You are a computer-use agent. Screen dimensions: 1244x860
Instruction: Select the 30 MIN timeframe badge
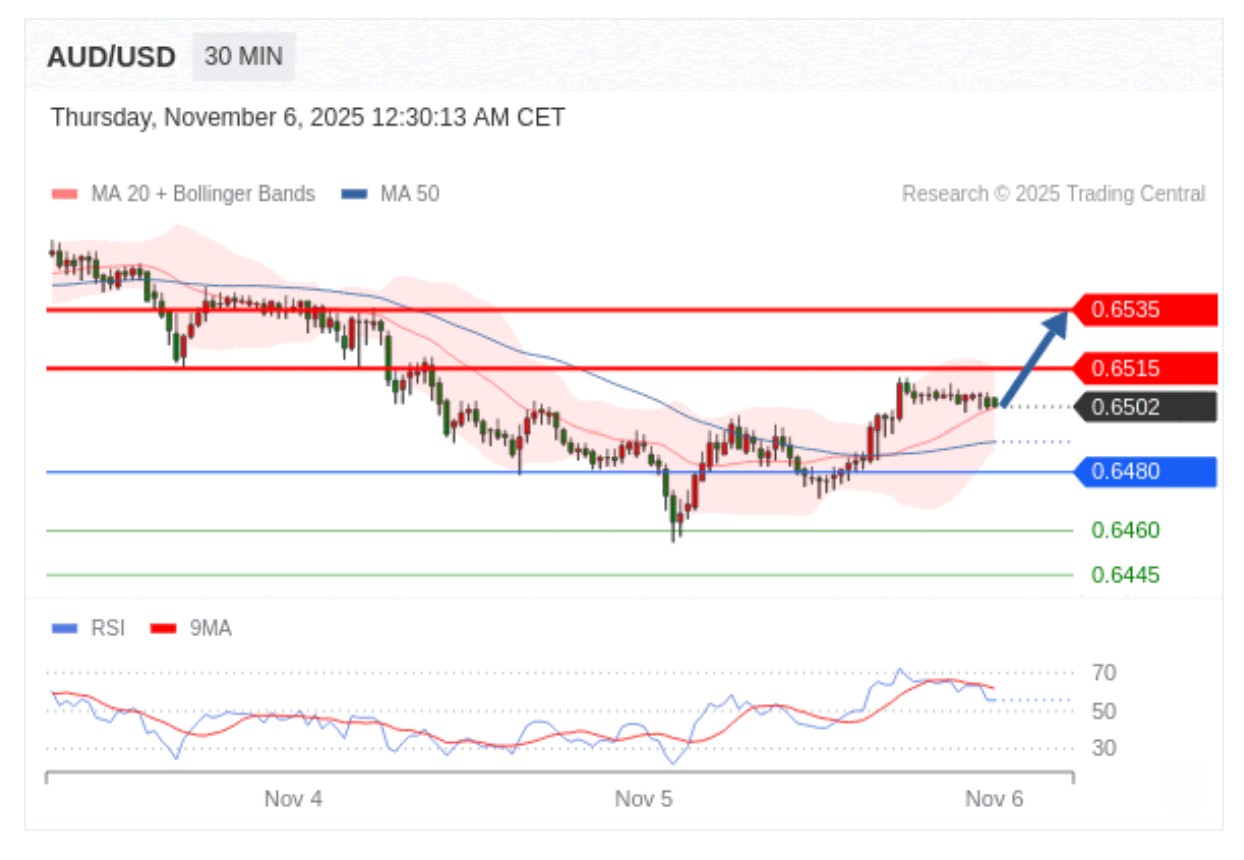(243, 56)
